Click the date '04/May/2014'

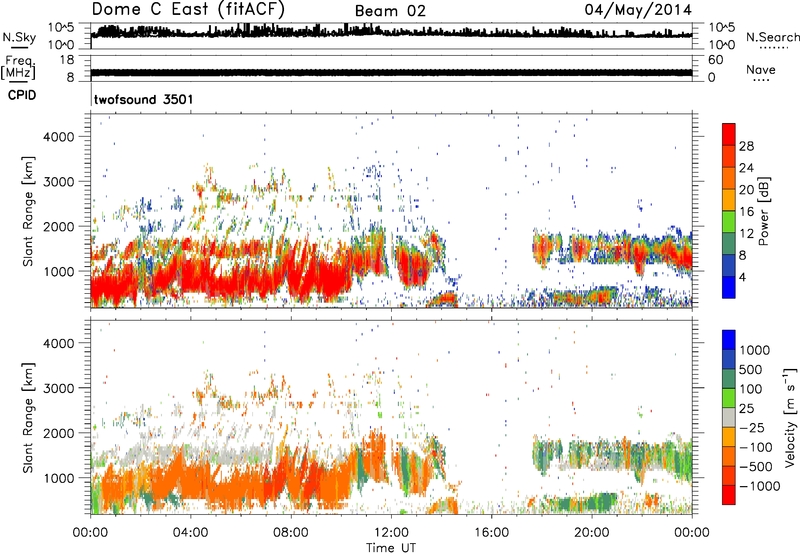click(x=638, y=10)
